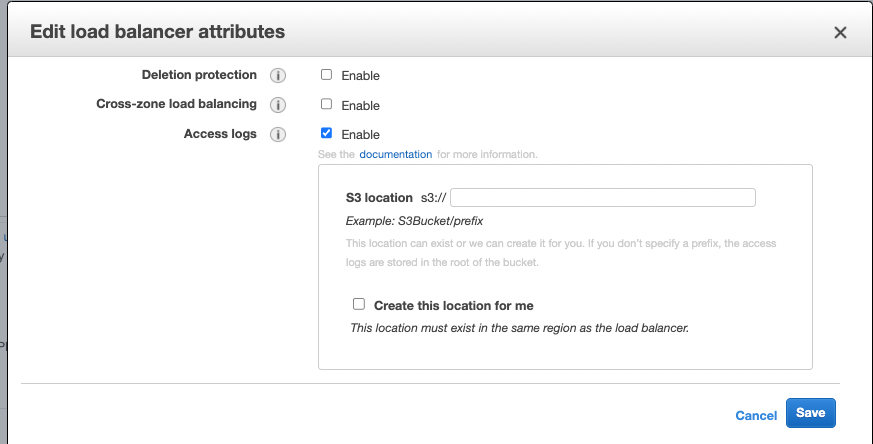Screen dimensions: 873x444
Task: Click the Enable label beside Access logs
Action: click(360, 134)
